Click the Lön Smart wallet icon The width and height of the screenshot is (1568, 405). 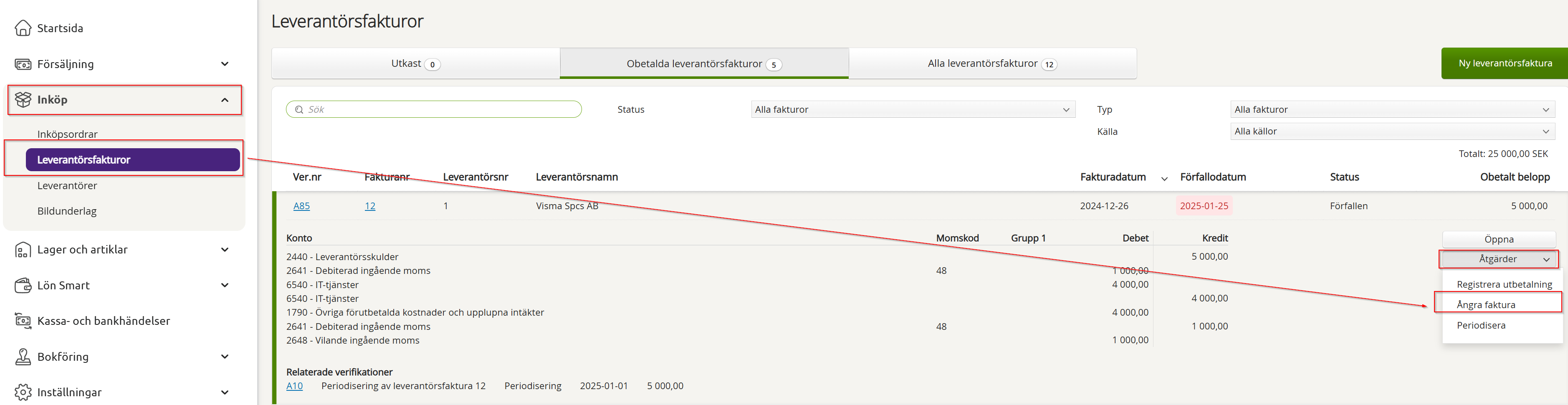(x=23, y=285)
